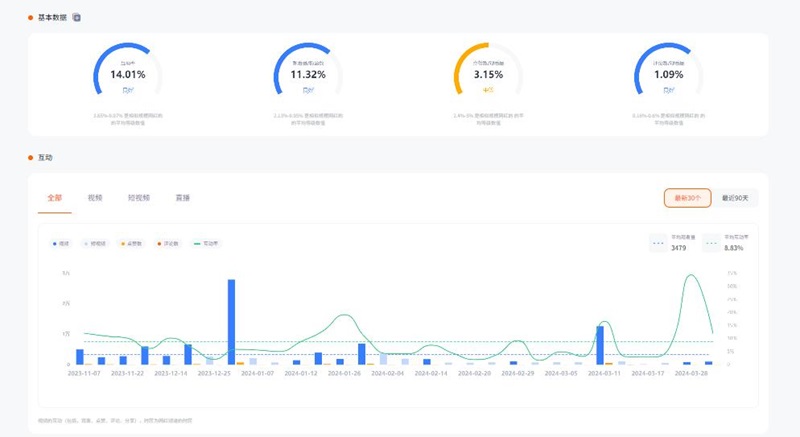Toggle the orange-dot legend series
The image size is (800, 437).
click(167, 243)
